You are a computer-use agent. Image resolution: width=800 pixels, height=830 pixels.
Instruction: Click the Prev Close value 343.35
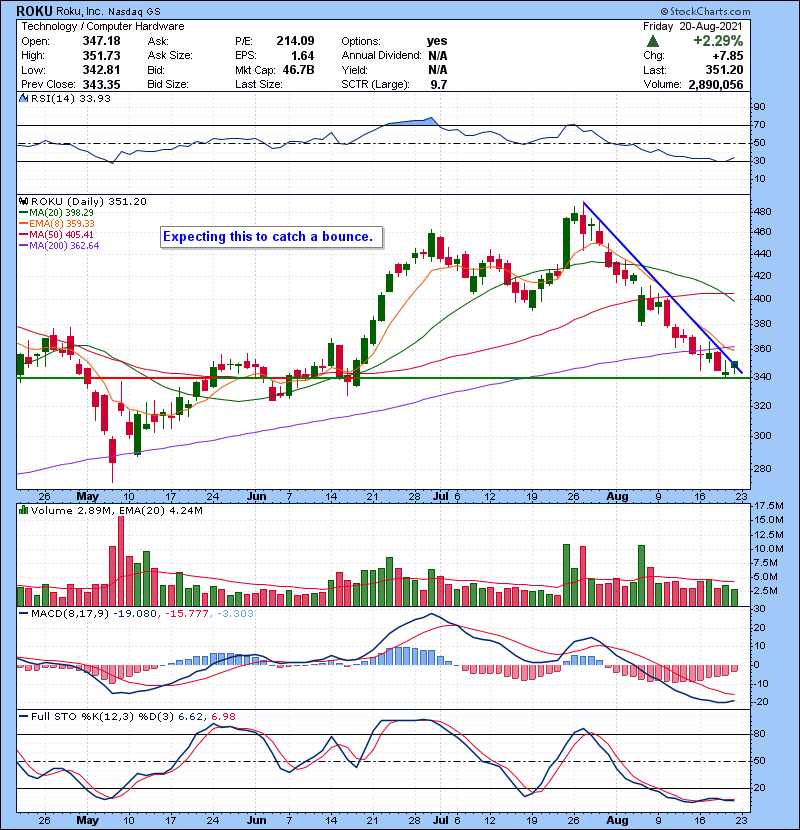click(x=101, y=85)
